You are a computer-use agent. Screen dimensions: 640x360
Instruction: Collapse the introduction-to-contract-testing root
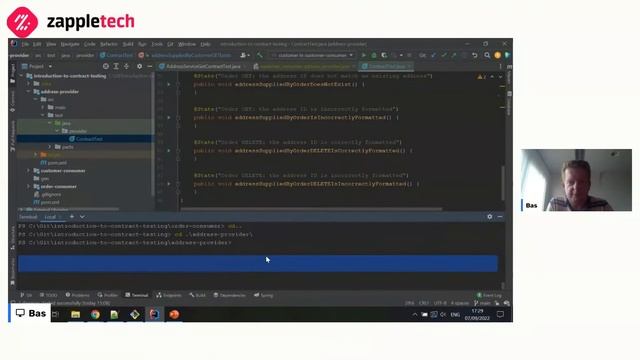21,76
